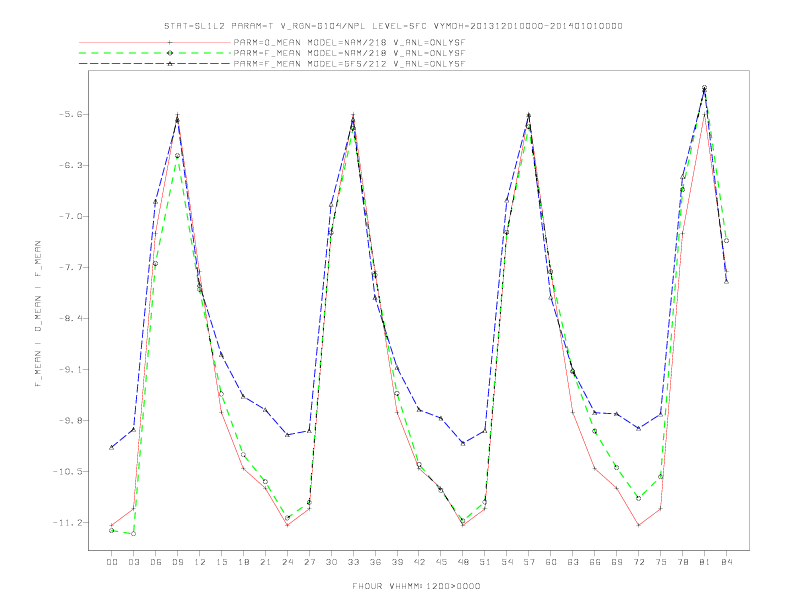The height and width of the screenshot is (612, 792).
Task: Click x-axis forecast hour label 42
Action: 419,562
